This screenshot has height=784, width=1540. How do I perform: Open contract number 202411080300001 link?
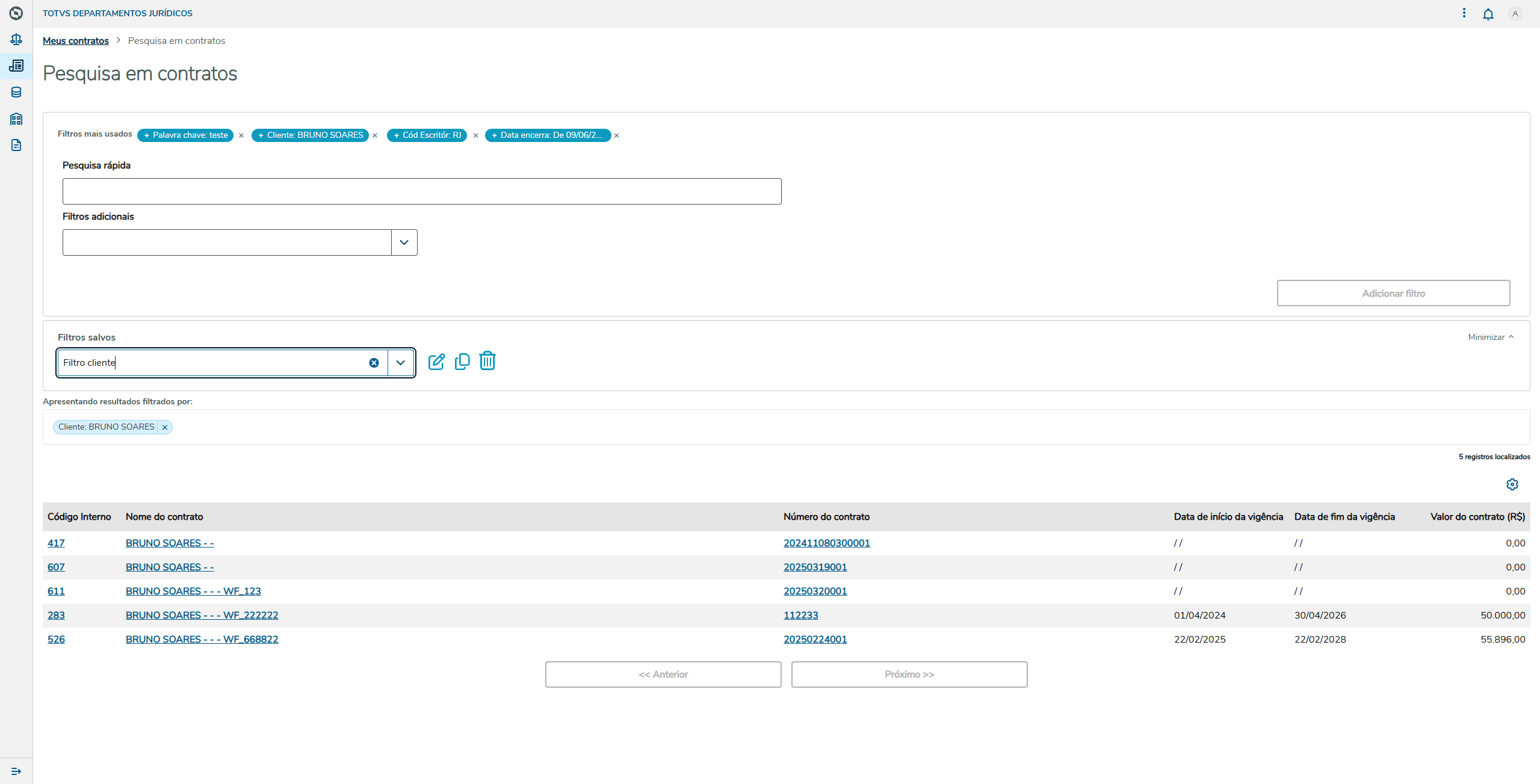[826, 543]
